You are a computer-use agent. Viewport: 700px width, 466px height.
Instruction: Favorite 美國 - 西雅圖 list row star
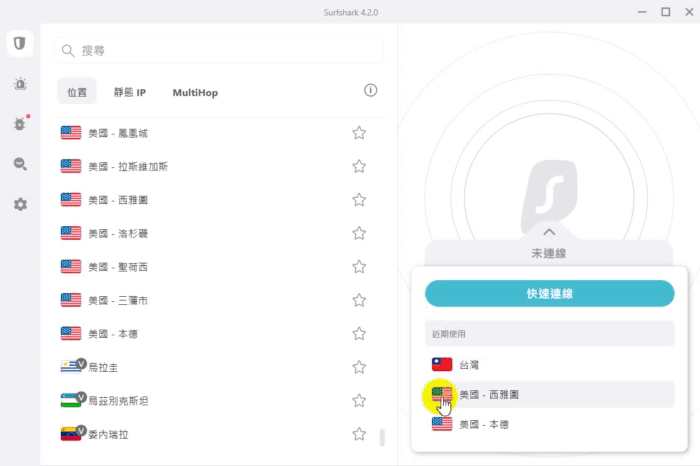click(359, 200)
